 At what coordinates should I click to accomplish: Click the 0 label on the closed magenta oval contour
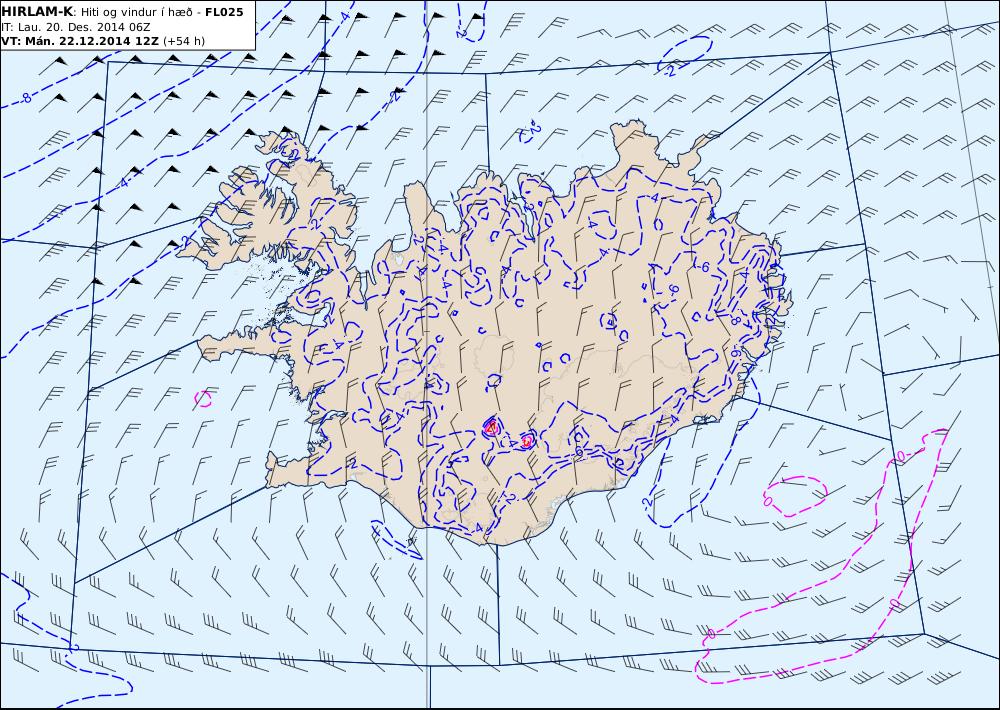[x=768, y=501]
